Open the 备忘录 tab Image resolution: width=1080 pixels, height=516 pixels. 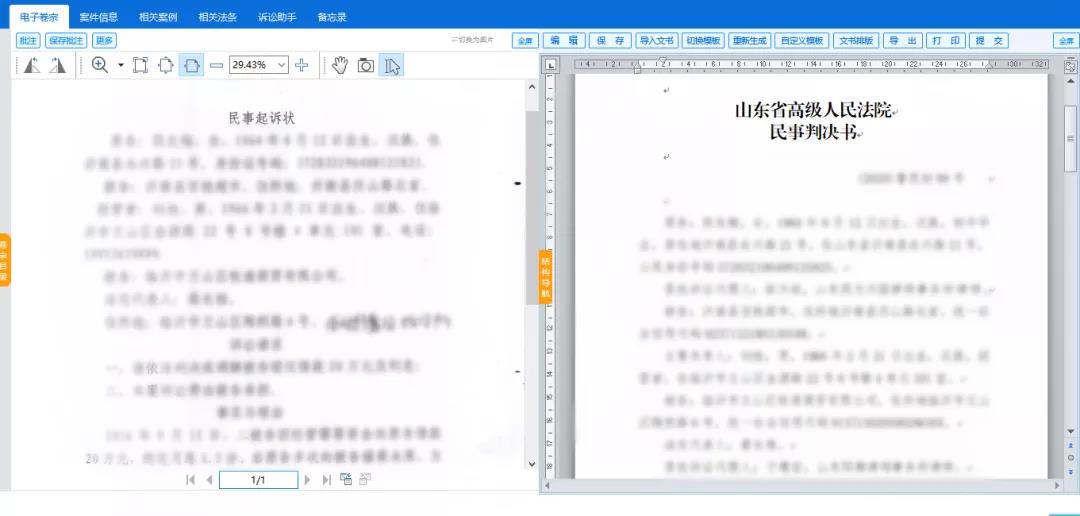pyautogui.click(x=332, y=17)
